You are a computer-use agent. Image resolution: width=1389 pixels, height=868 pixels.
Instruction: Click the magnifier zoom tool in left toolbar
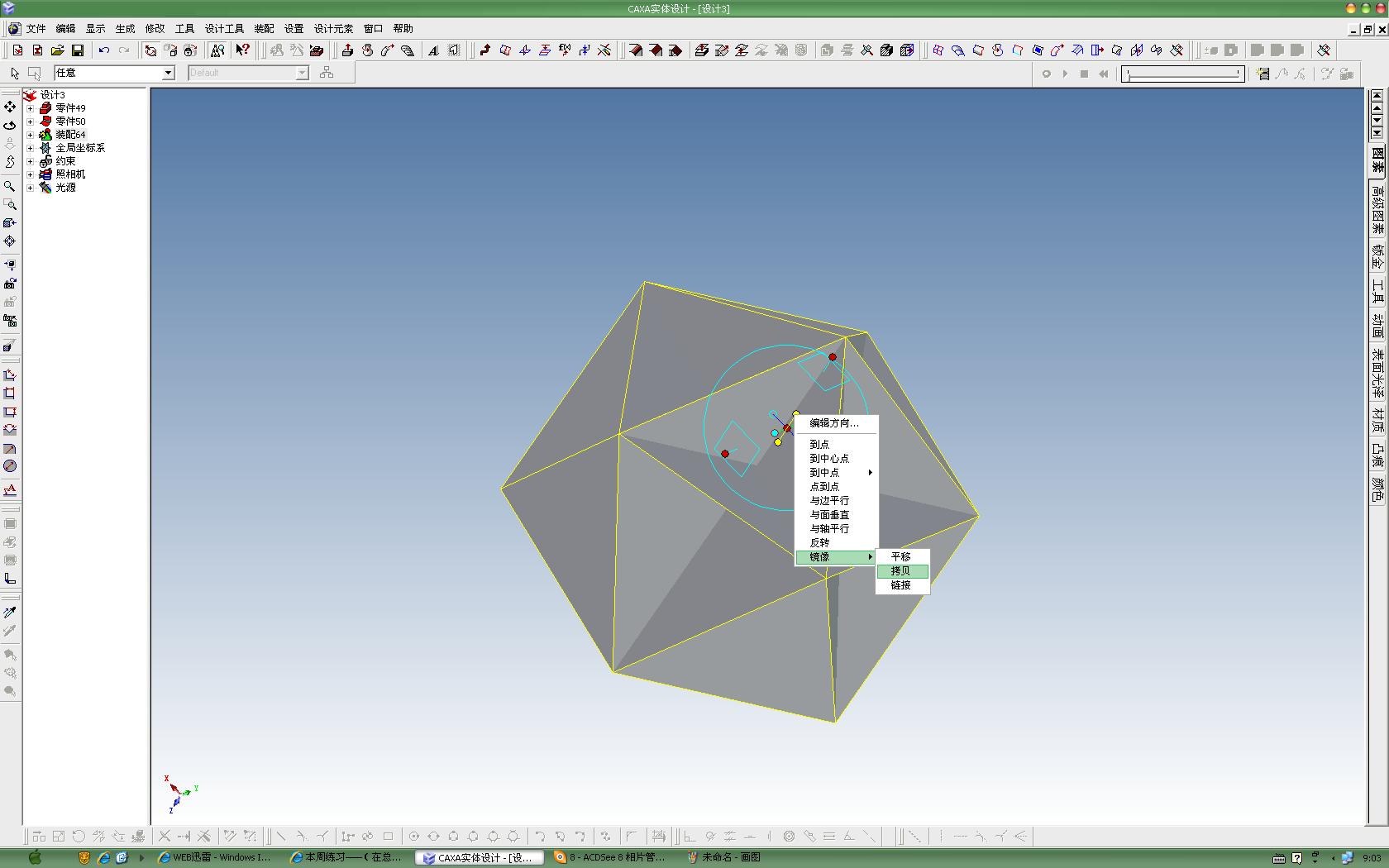(x=10, y=186)
